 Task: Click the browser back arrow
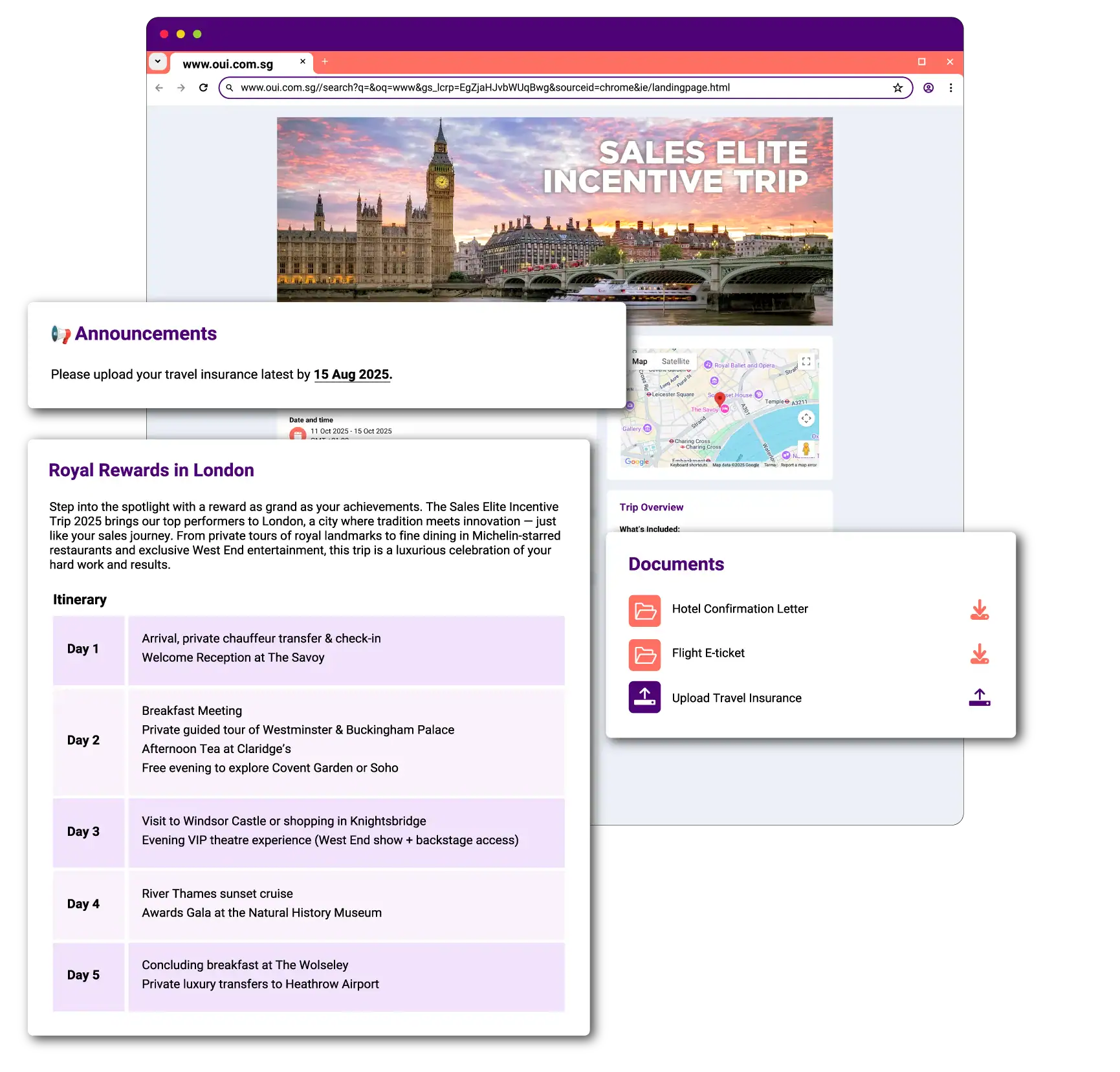(159, 88)
